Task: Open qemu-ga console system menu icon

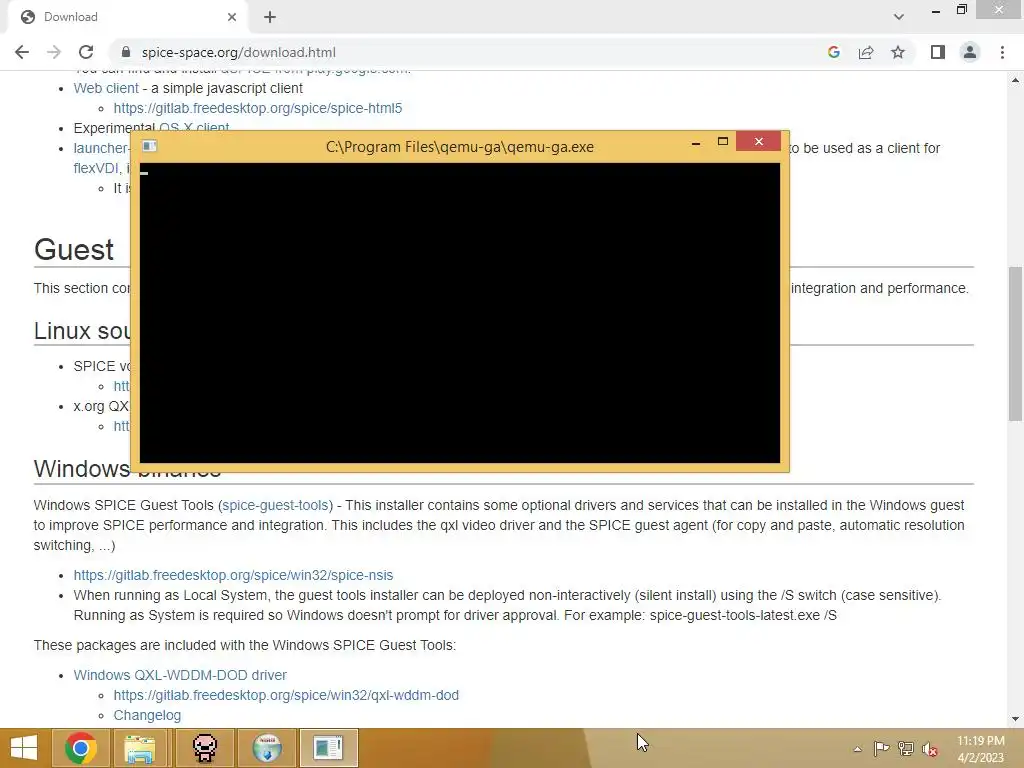Action: [150, 146]
